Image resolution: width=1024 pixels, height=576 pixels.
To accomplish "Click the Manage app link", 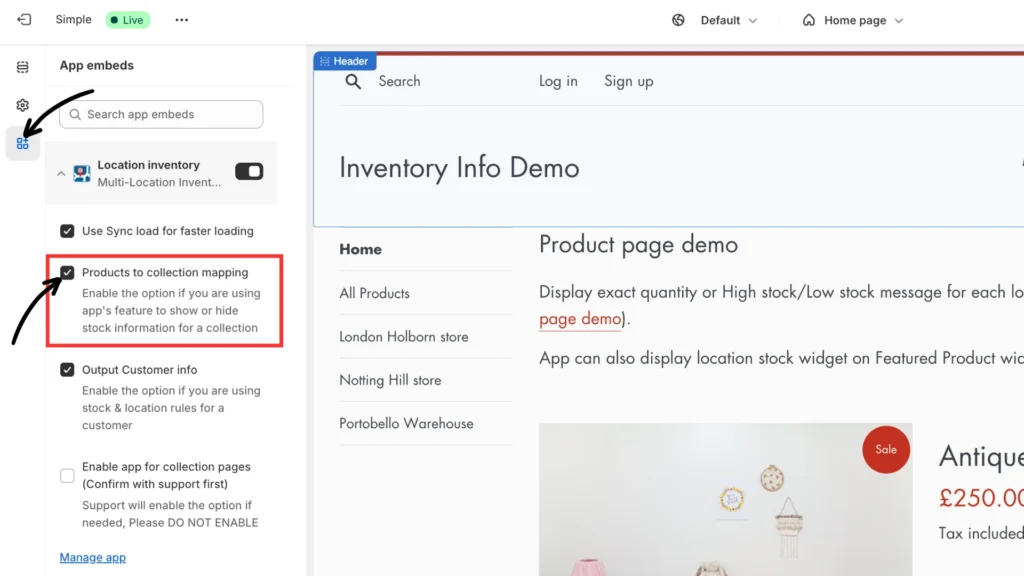I will 92,557.
